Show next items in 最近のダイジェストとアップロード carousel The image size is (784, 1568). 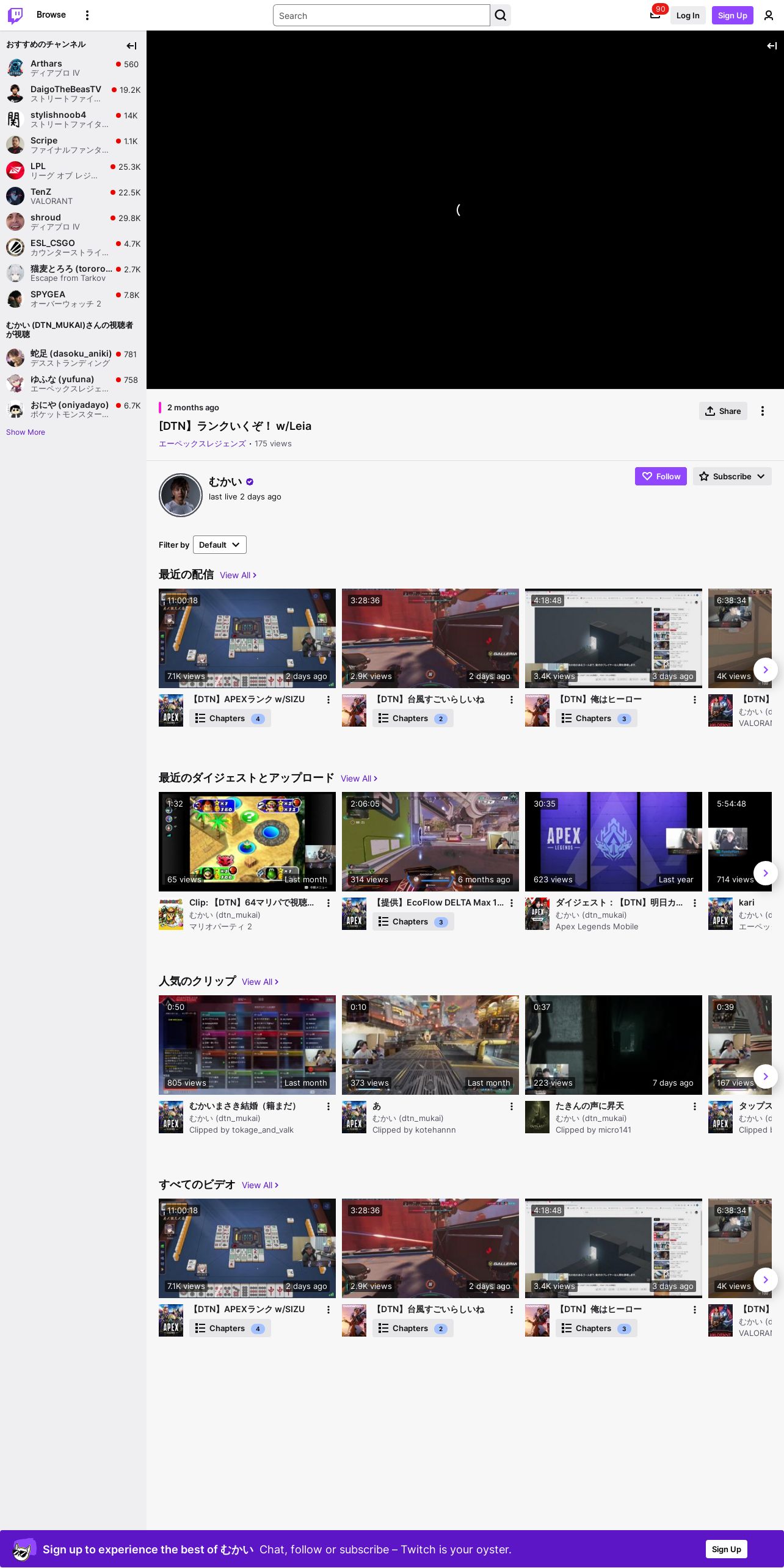[766, 873]
